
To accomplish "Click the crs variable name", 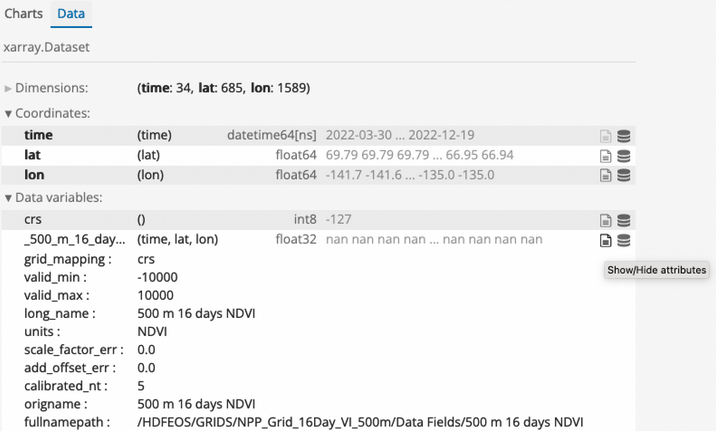I will 33,219.
